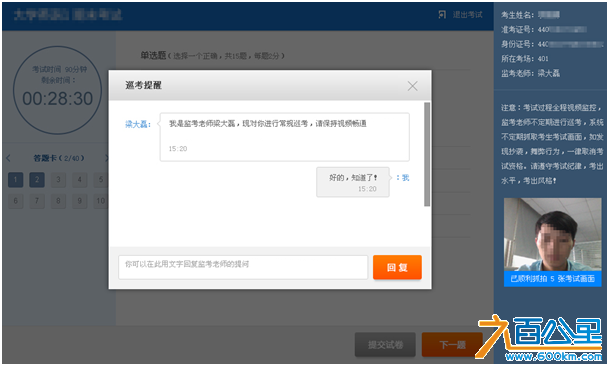Click the examinee webcam thumbnail
The height and width of the screenshot is (366, 609).
click(552, 234)
